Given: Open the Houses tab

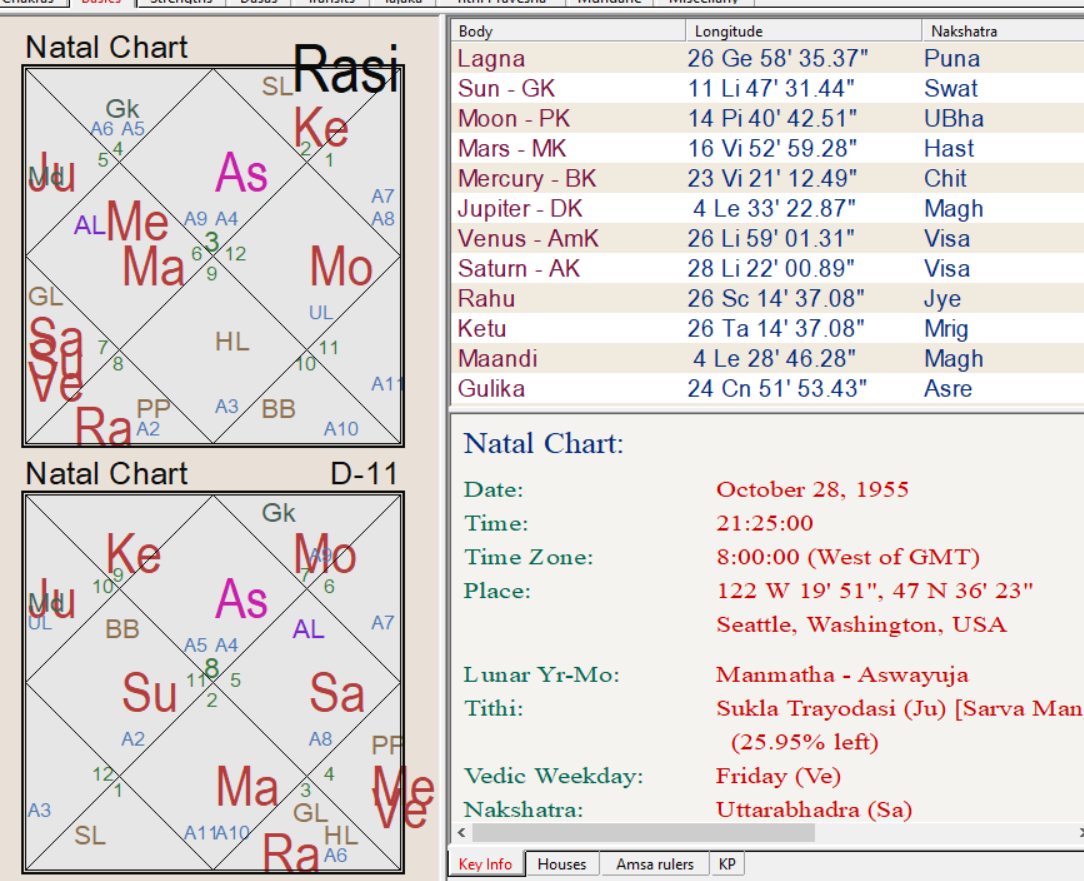Looking at the screenshot, I should (x=561, y=864).
